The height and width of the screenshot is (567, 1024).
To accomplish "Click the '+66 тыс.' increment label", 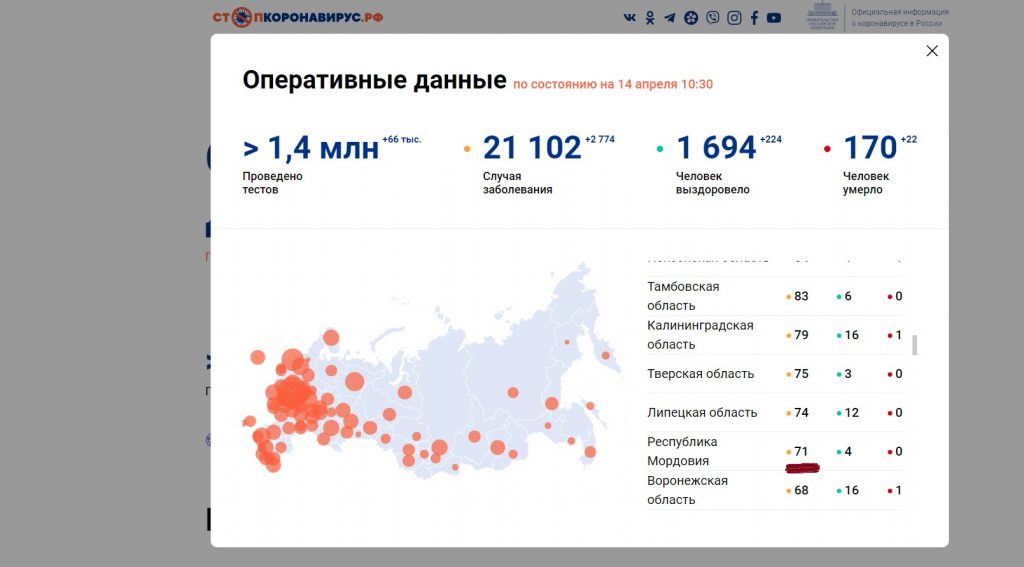I will click(x=402, y=139).
